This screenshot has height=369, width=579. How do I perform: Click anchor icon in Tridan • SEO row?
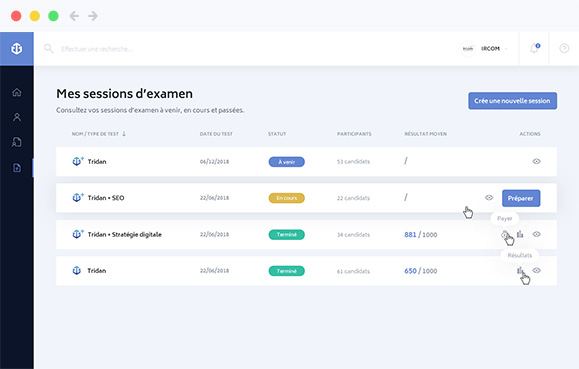tap(78, 198)
